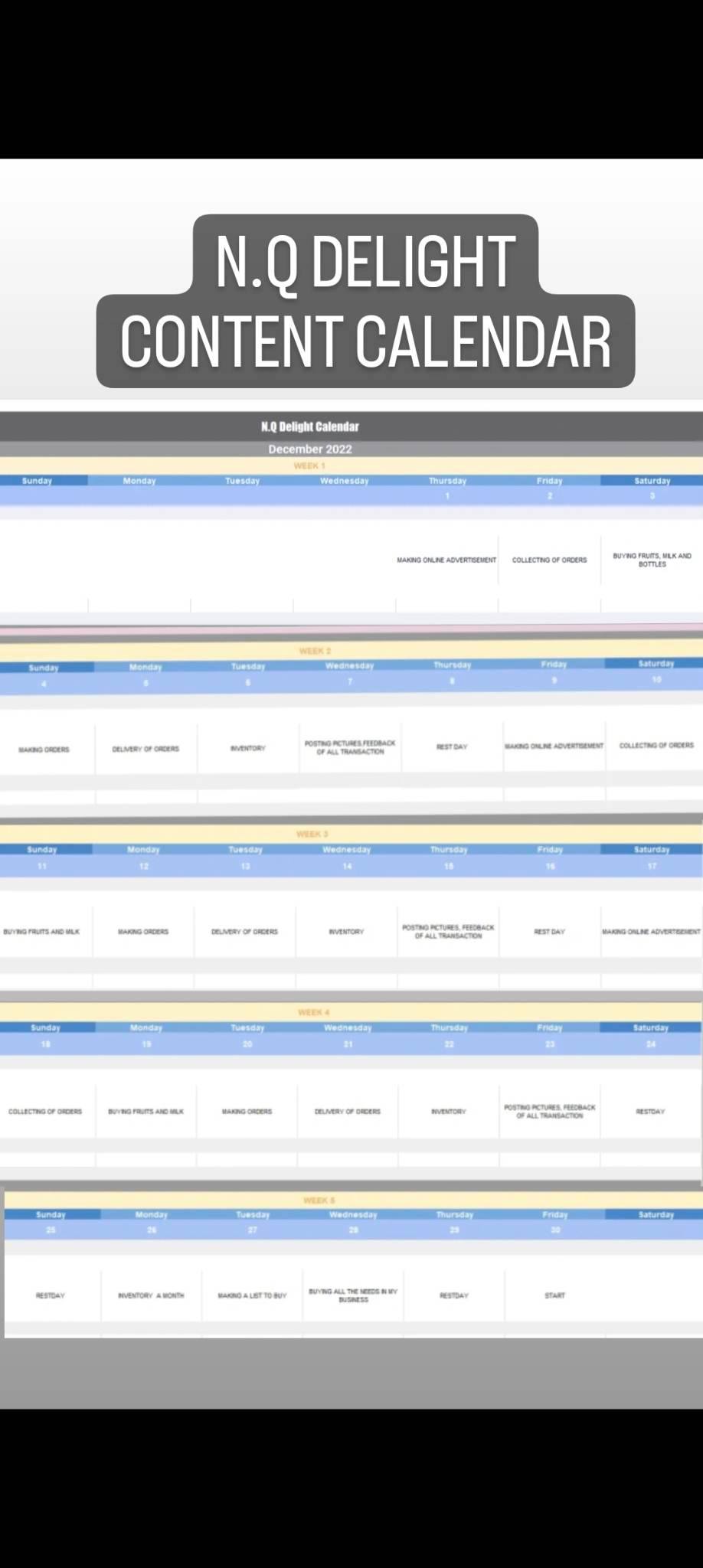Select the Tuesday header in Week 3
Viewport: 703px width, 1568px height.
246,850
